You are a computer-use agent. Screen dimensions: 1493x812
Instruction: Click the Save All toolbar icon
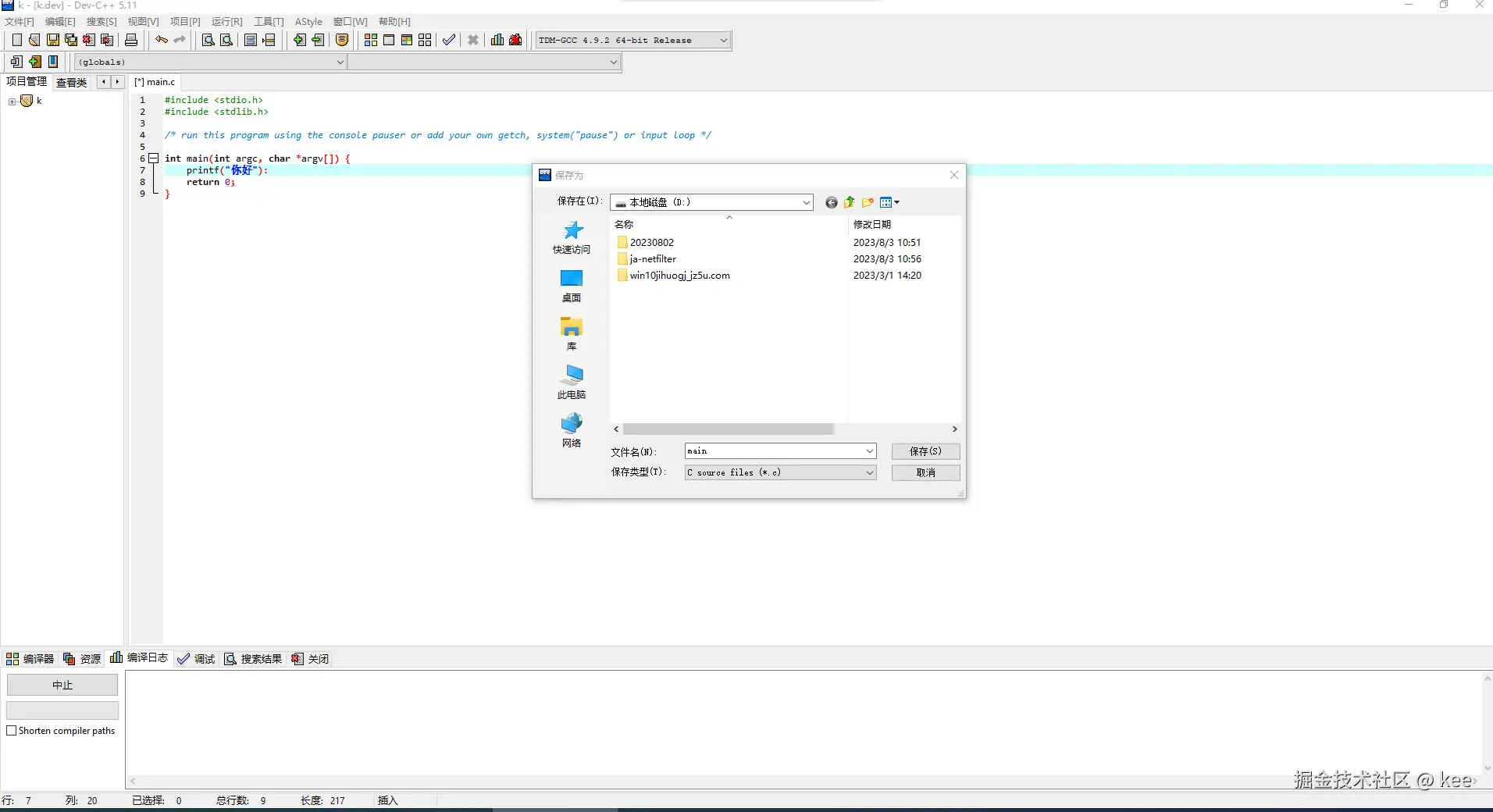(71, 40)
